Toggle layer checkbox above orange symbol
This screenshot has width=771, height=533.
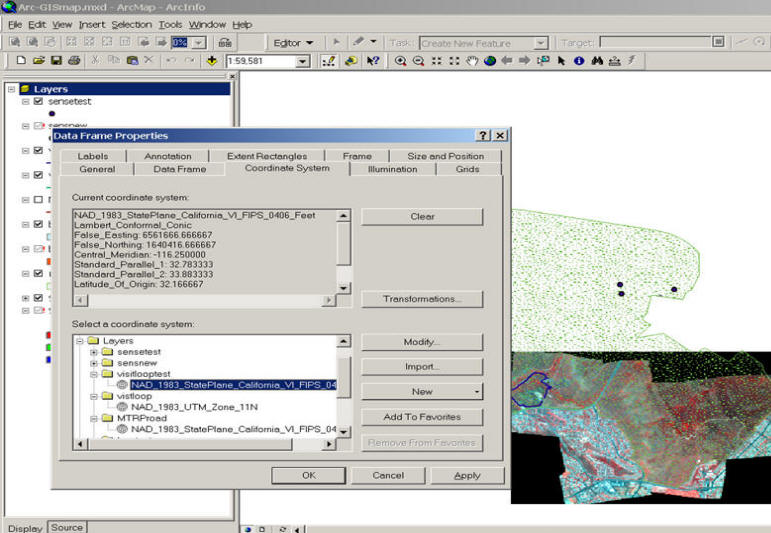tap(38, 249)
